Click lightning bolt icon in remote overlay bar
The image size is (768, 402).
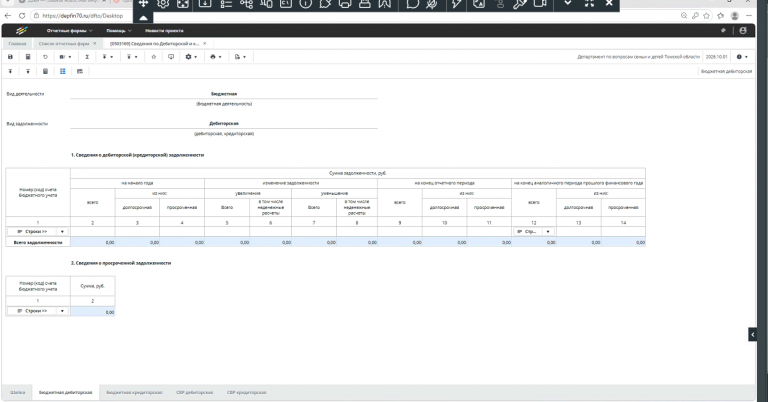456,4
